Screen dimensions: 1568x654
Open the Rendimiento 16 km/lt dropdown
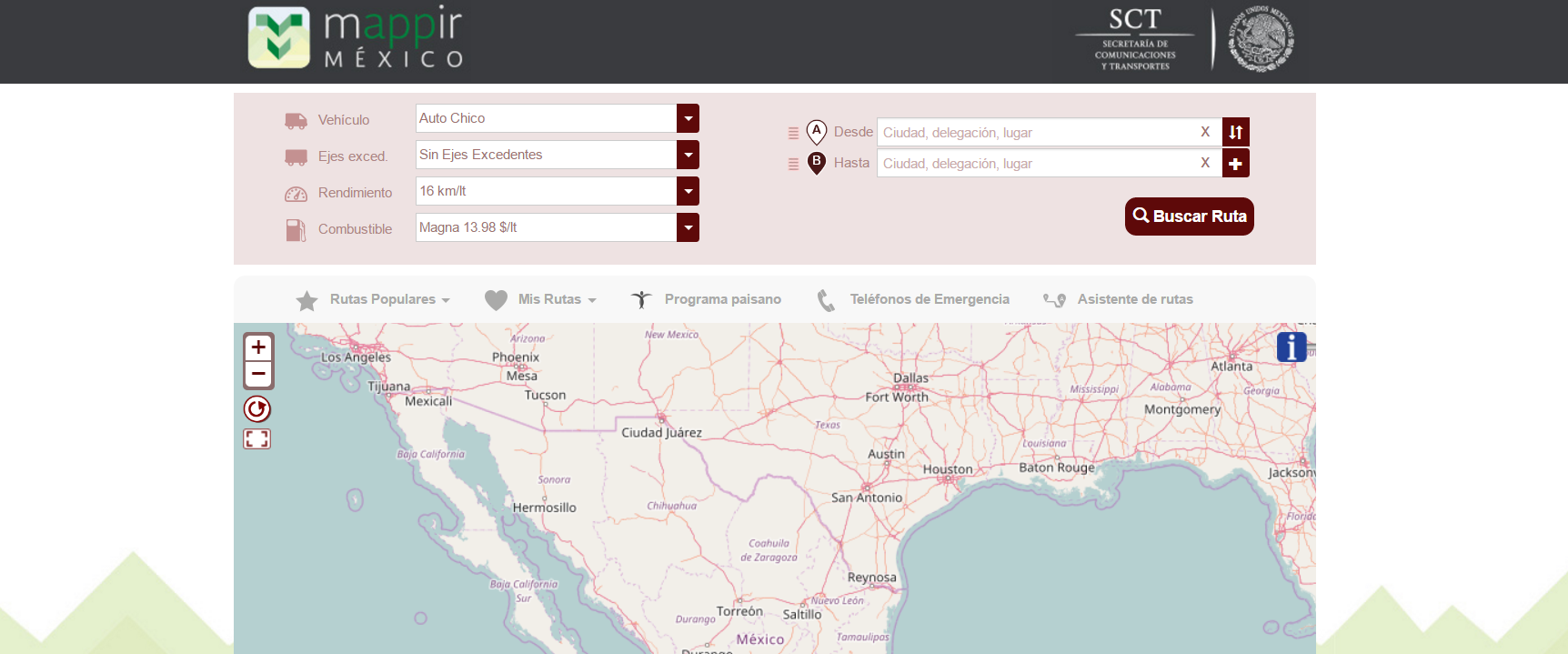pos(557,191)
